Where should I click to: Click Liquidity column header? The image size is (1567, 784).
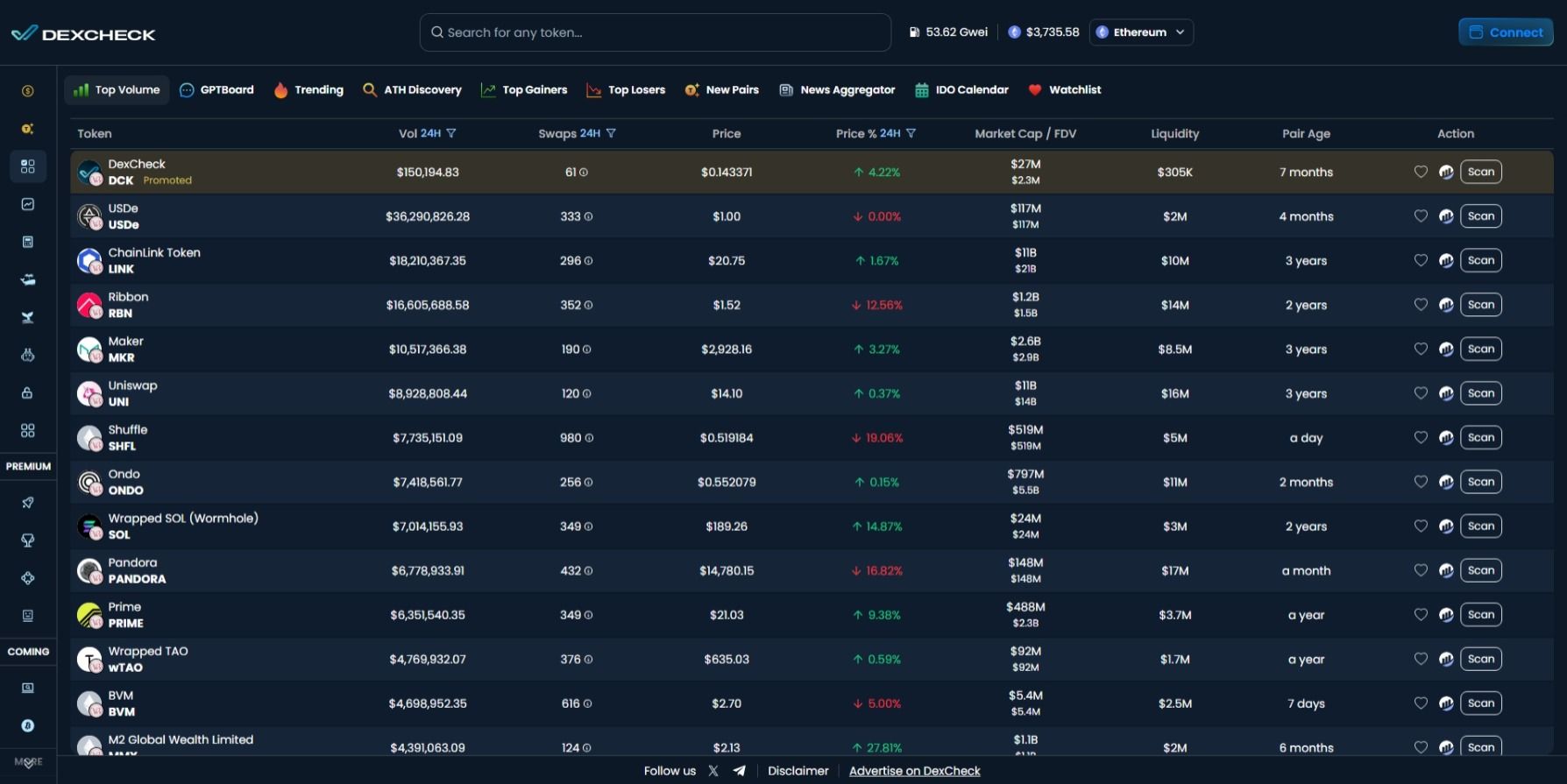1174,133
